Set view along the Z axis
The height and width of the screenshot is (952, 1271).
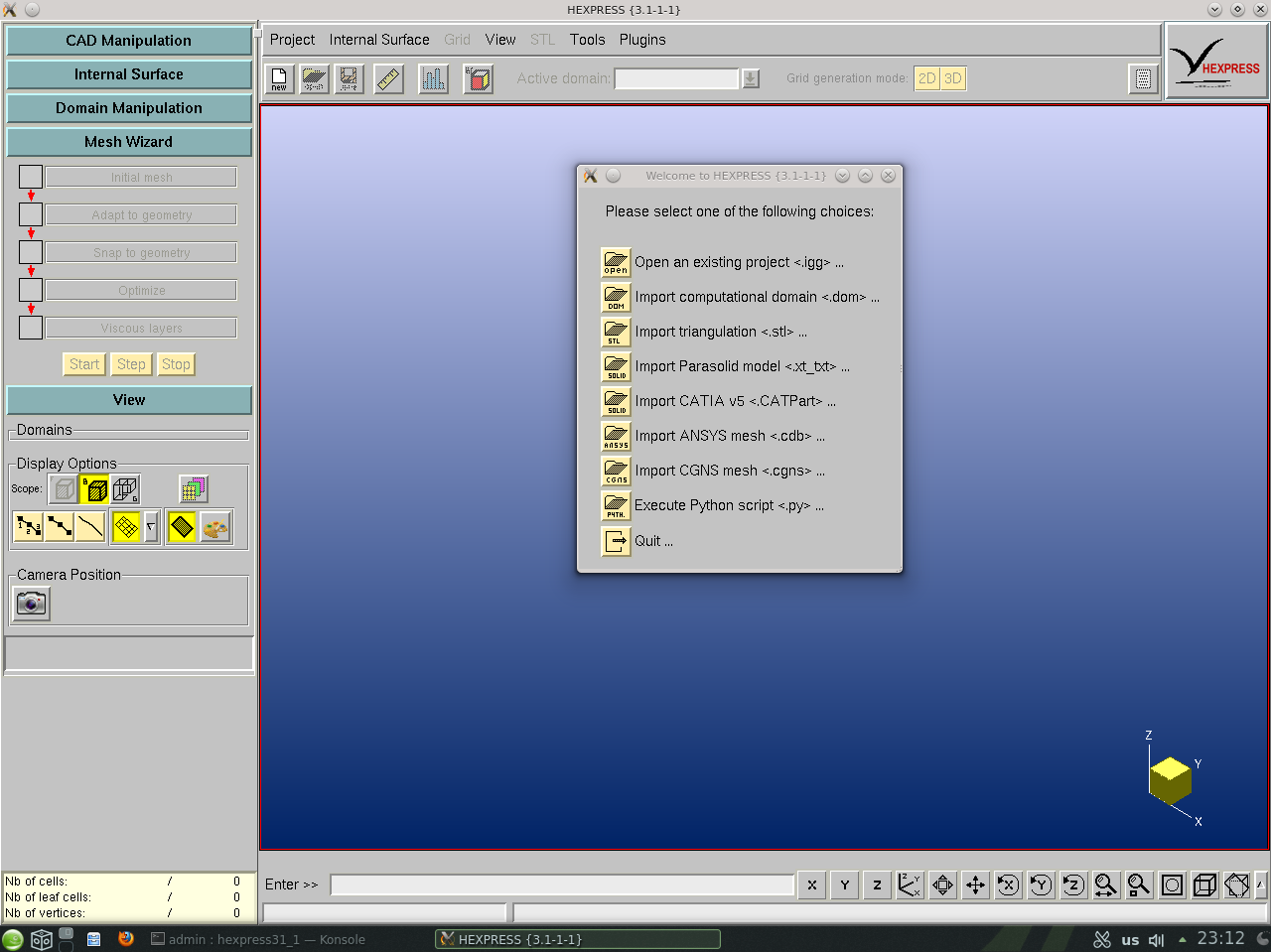[x=878, y=884]
